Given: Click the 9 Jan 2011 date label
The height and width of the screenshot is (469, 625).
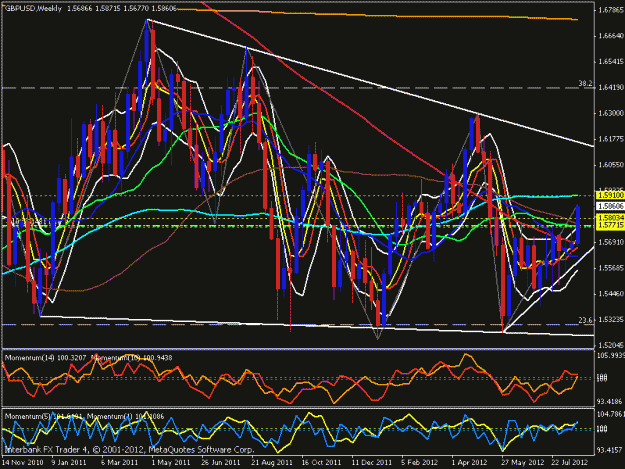Looking at the screenshot, I should pos(69,463).
